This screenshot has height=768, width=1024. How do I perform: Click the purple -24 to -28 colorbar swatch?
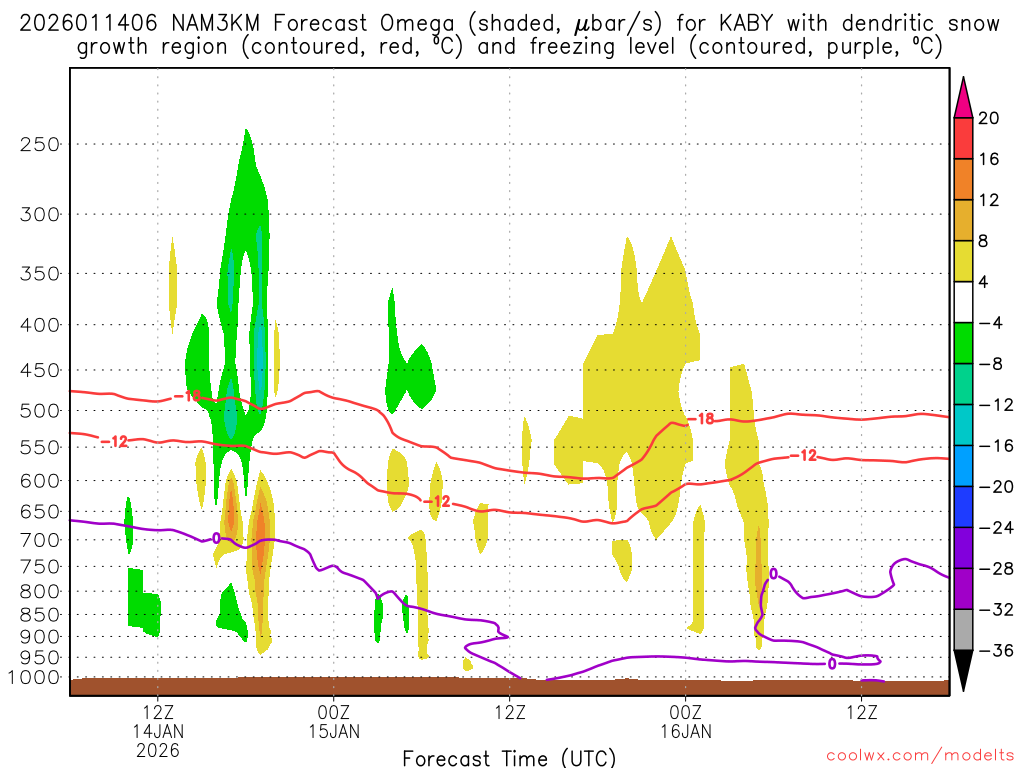coord(963,548)
